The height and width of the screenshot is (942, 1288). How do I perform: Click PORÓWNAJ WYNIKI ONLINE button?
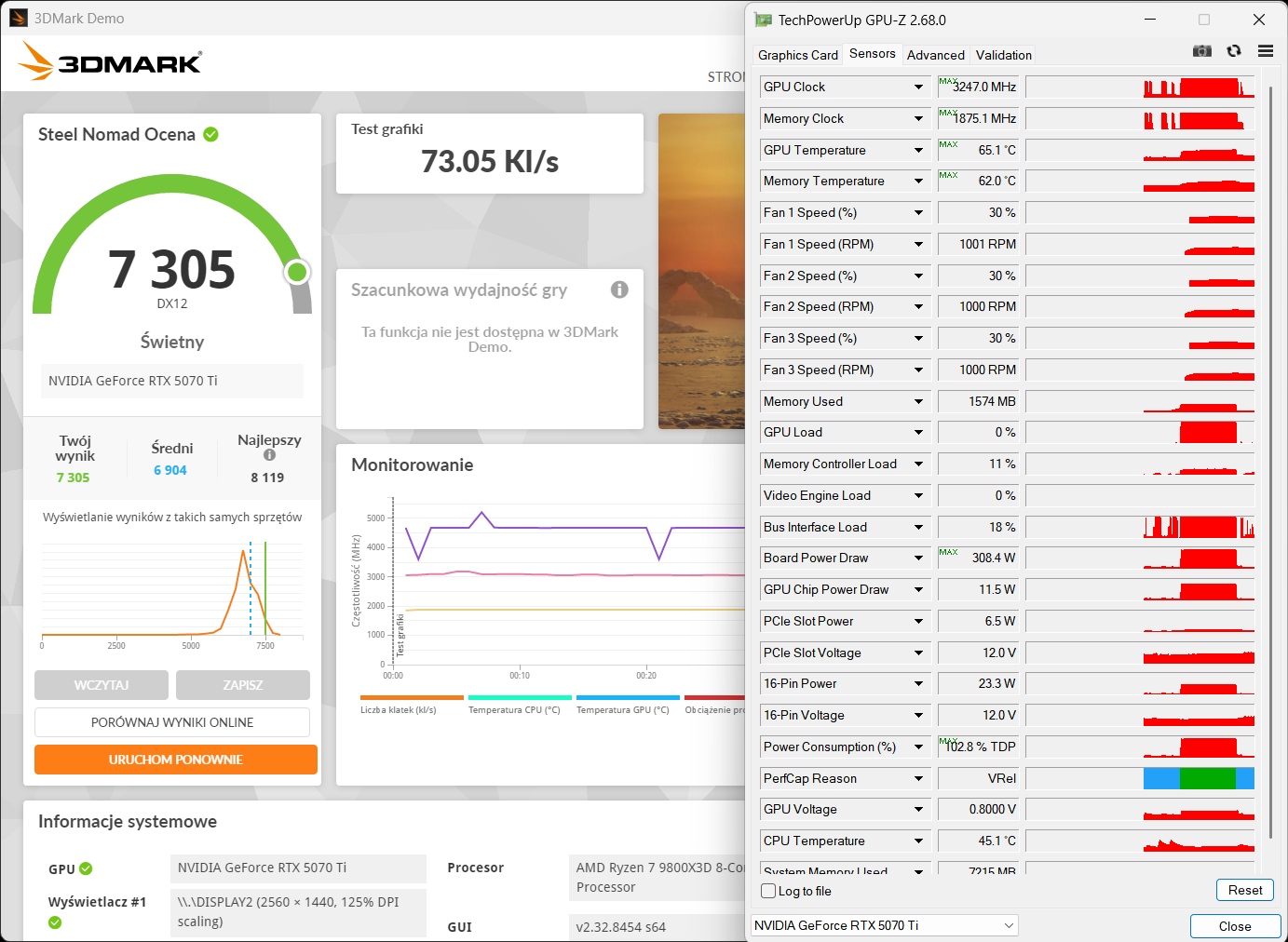[172, 722]
